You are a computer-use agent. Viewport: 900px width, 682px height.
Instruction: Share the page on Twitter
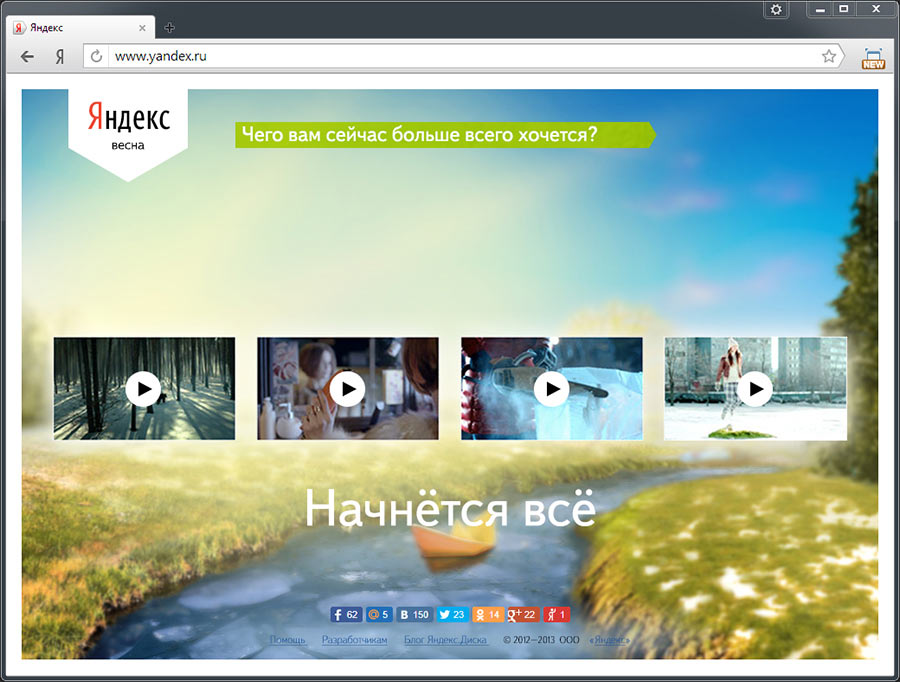click(453, 615)
